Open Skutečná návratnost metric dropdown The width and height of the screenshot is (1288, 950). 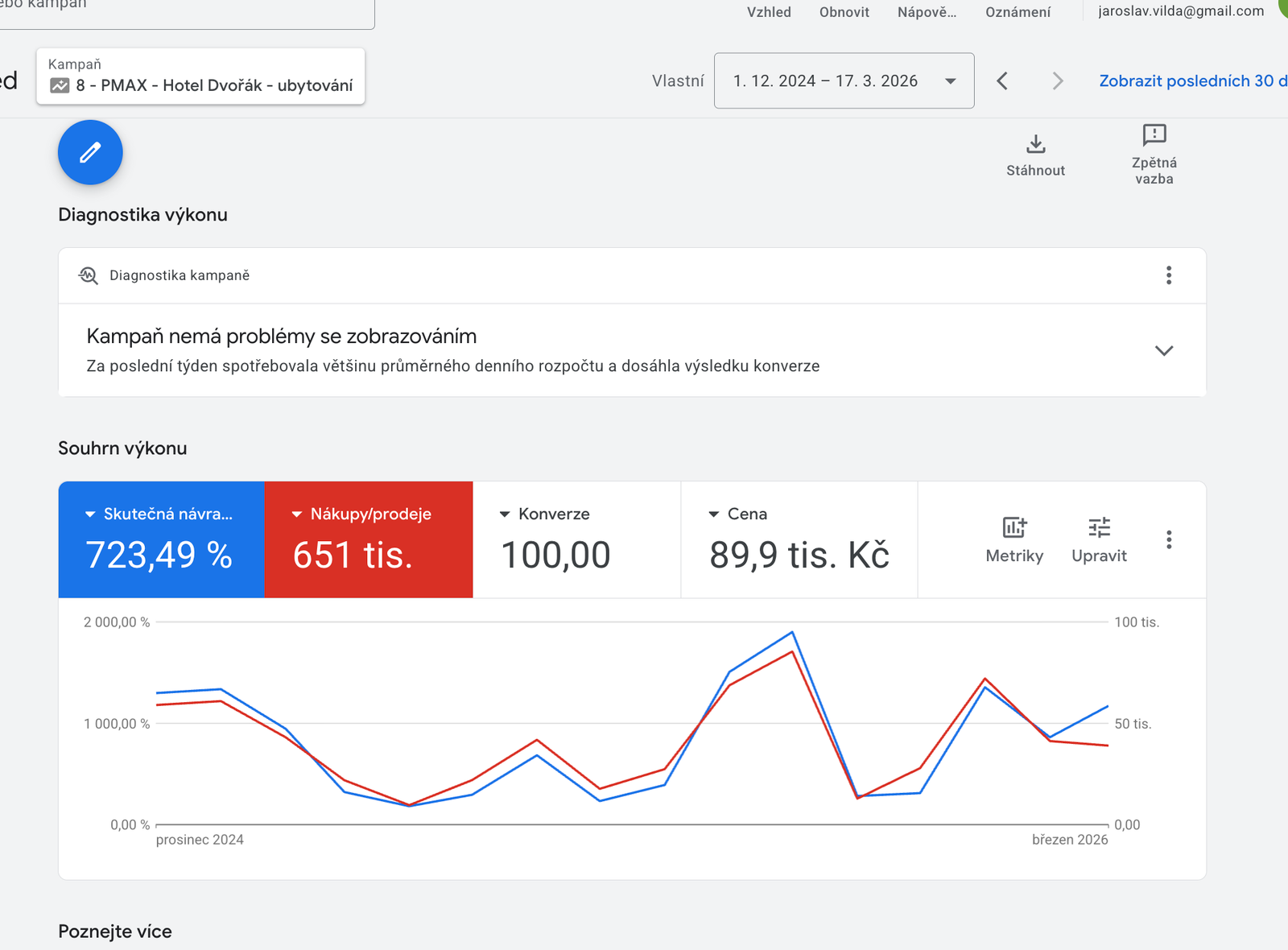click(x=90, y=514)
